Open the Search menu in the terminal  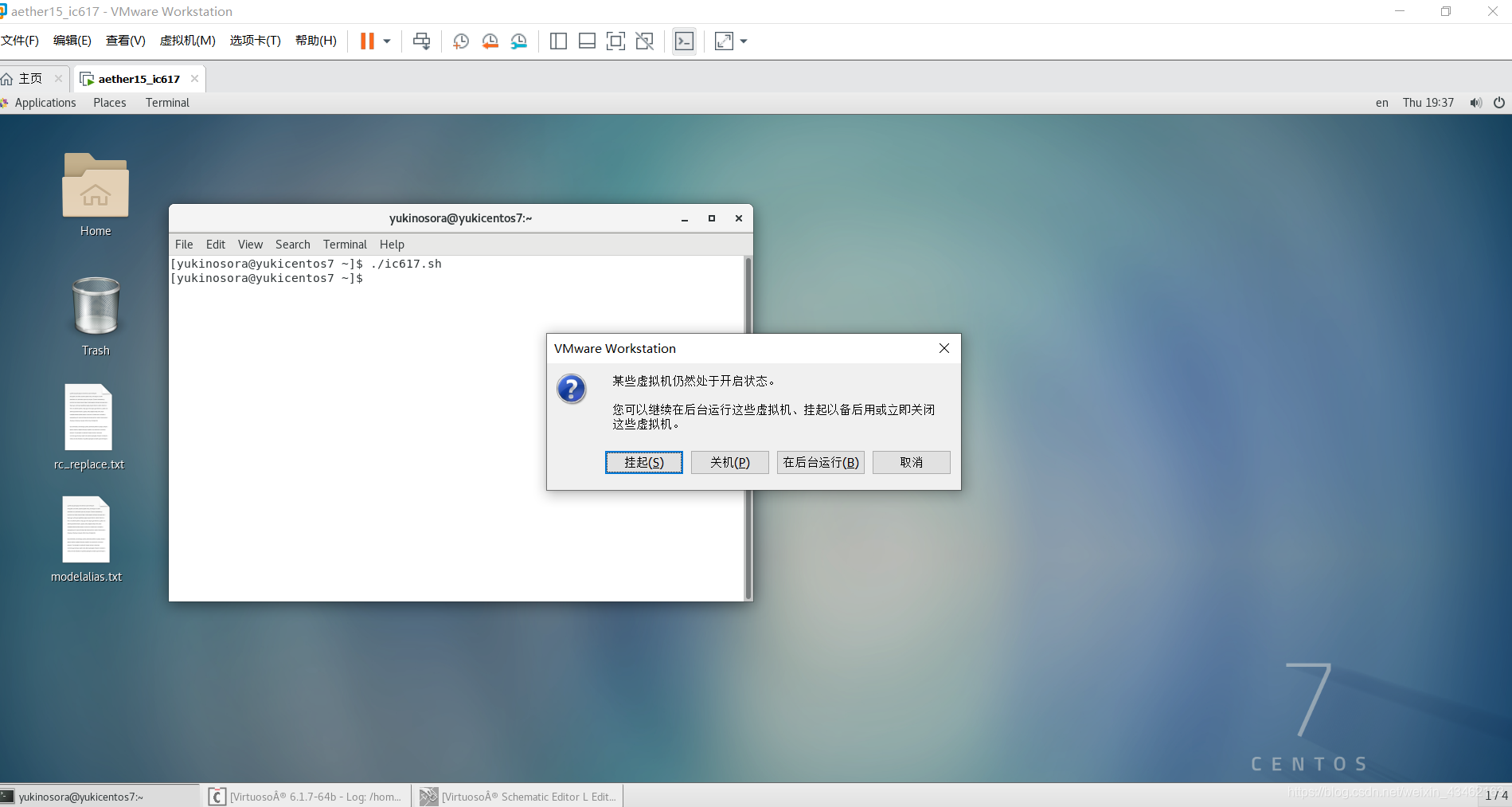[292, 244]
